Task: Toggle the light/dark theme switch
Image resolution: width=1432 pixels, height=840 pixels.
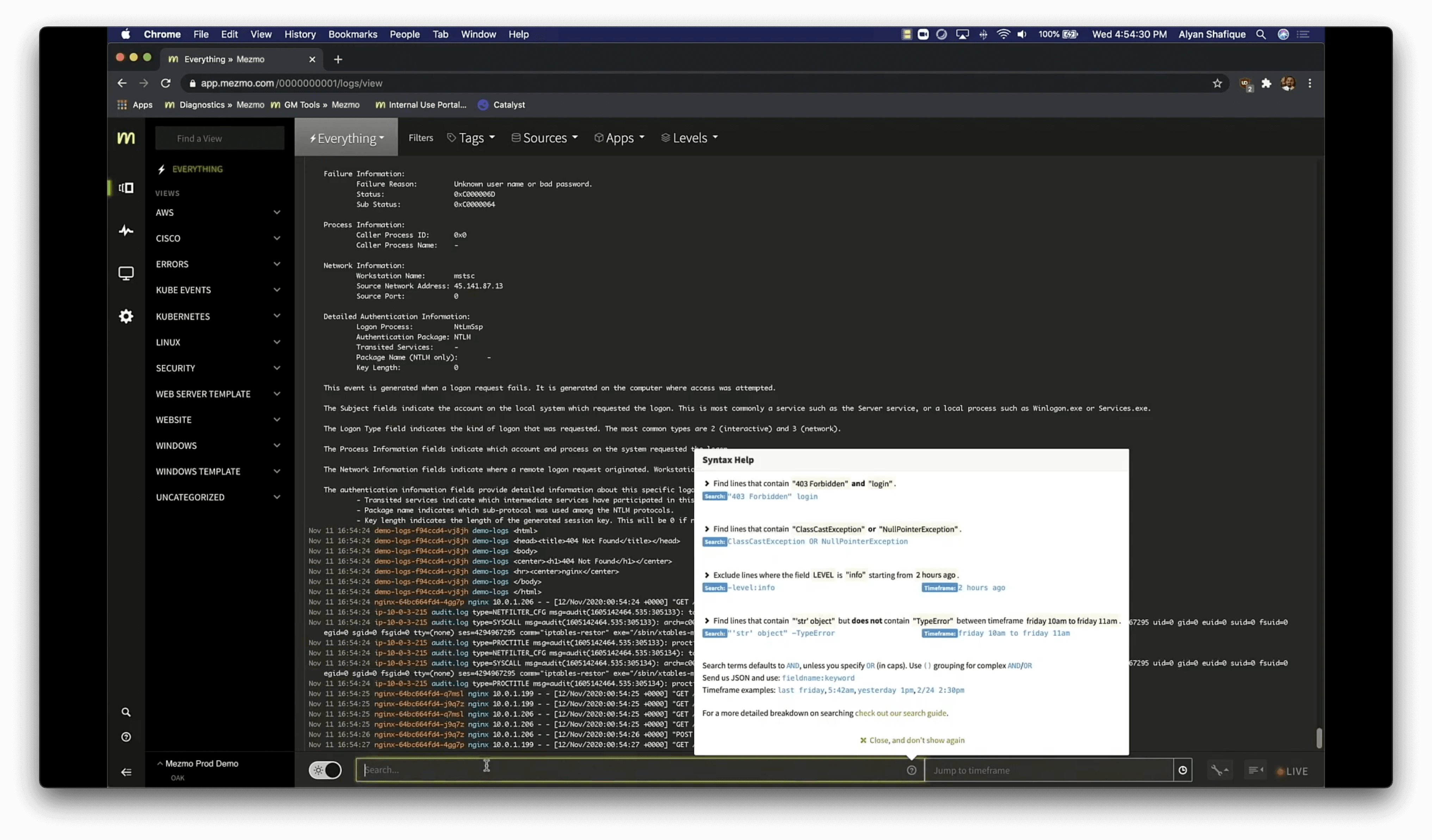Action: (x=325, y=770)
